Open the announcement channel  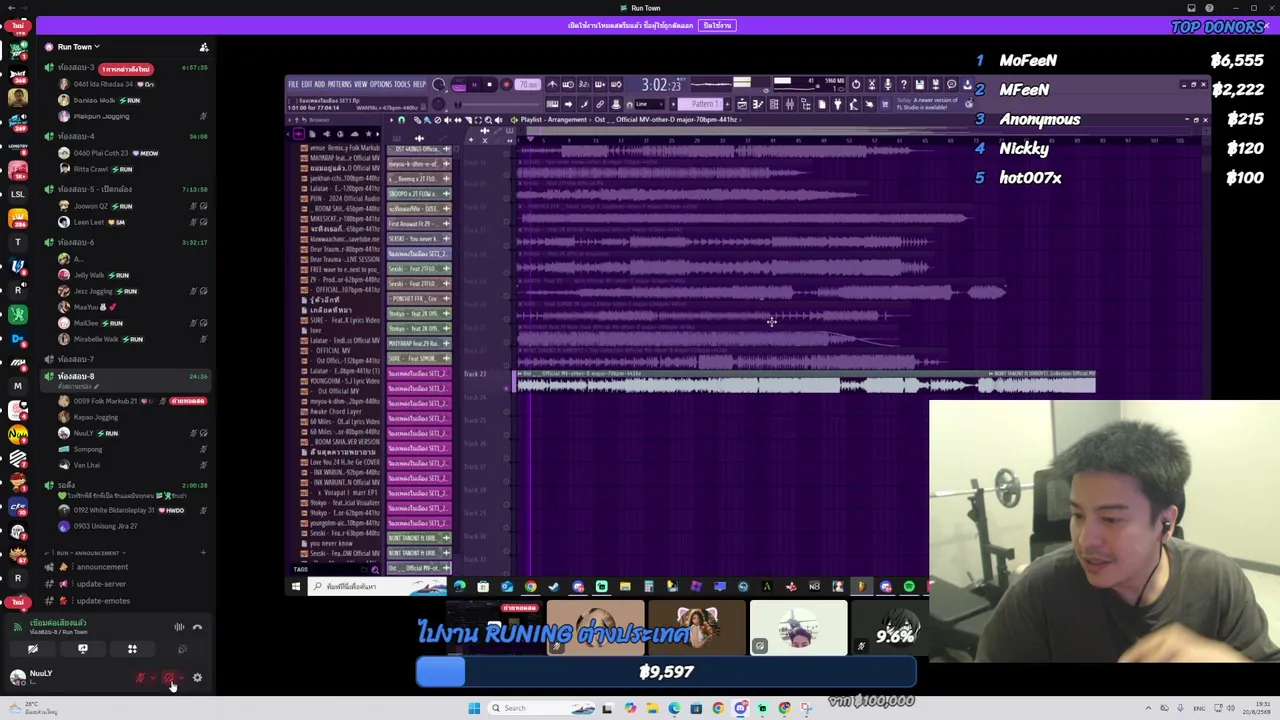101,567
